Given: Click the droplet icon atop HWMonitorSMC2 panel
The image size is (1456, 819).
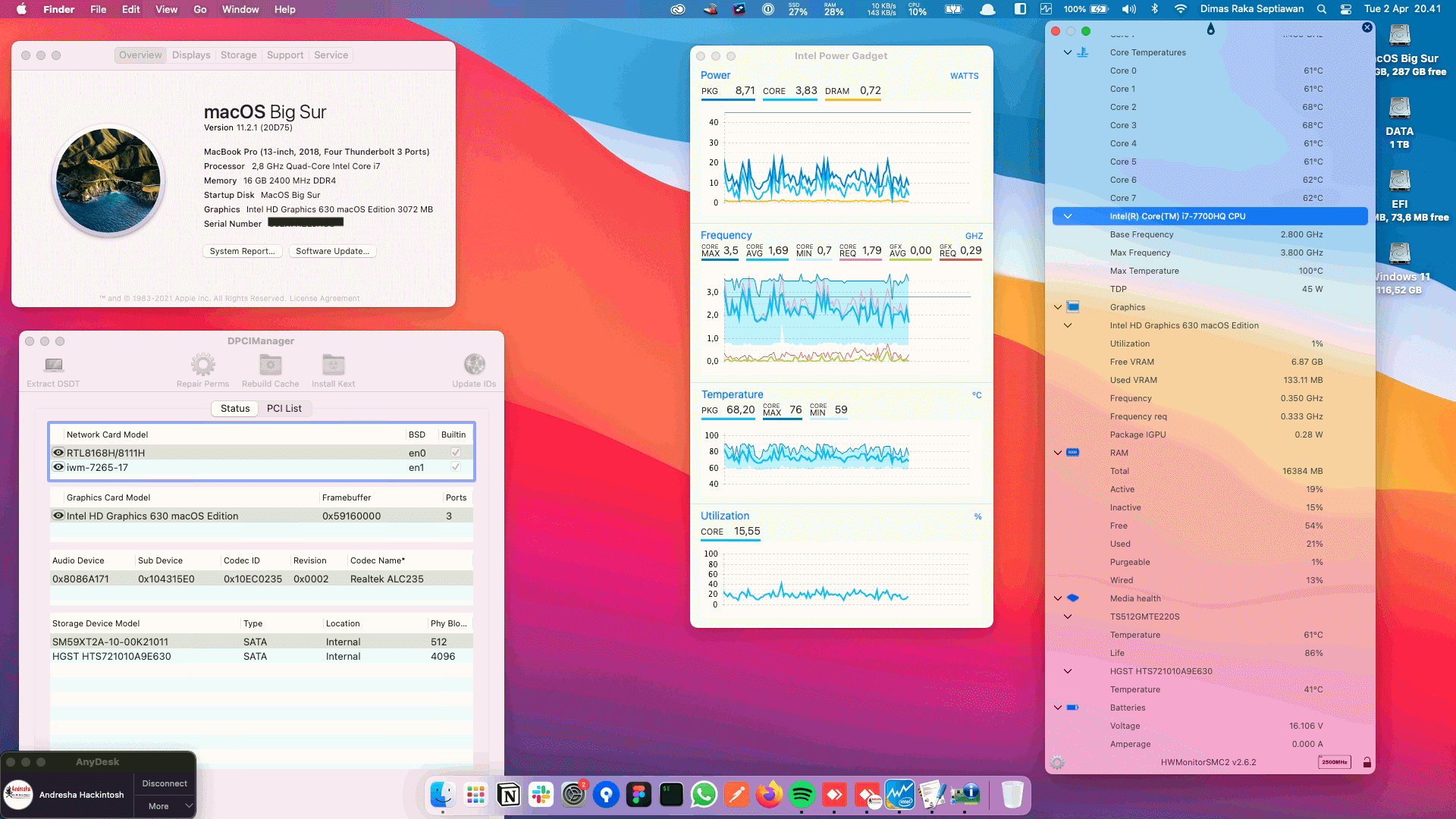Looking at the screenshot, I should 1210,29.
